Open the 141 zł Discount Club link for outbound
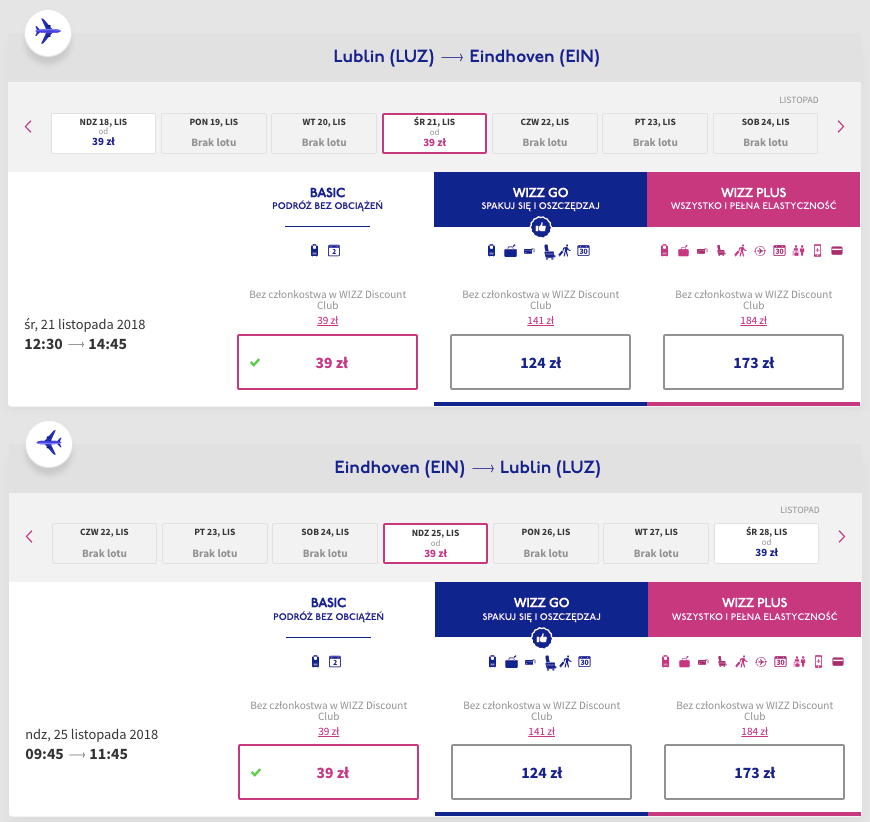Screen dimensions: 870x822 [x=541, y=320]
